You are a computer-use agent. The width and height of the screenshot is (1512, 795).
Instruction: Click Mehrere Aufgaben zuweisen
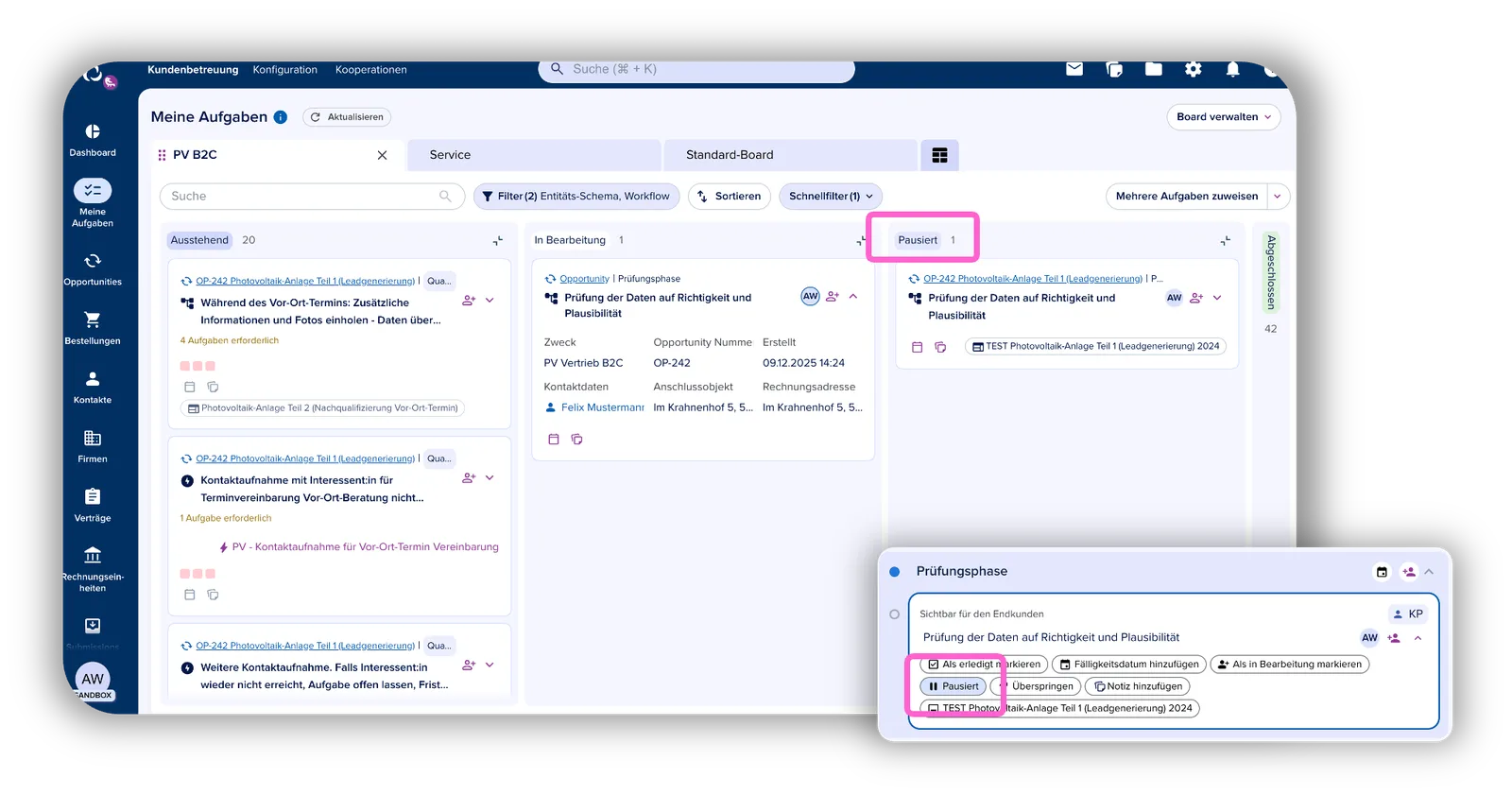1187,197
